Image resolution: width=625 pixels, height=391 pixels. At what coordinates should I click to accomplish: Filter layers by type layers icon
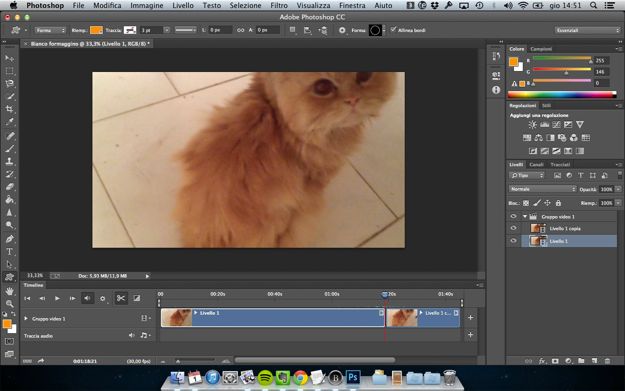(581, 175)
